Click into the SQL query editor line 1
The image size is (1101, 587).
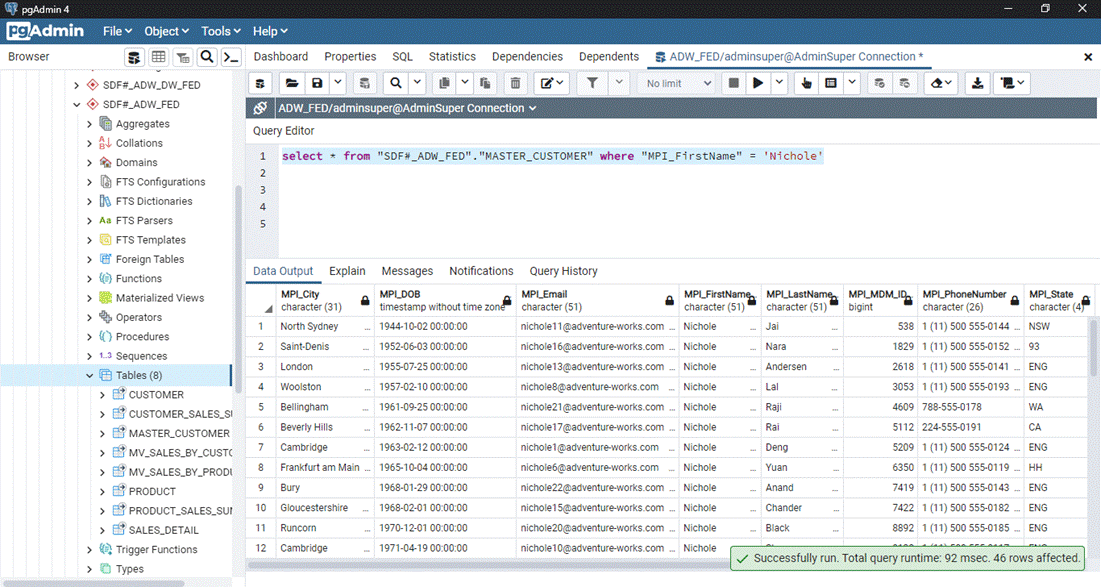(552, 156)
